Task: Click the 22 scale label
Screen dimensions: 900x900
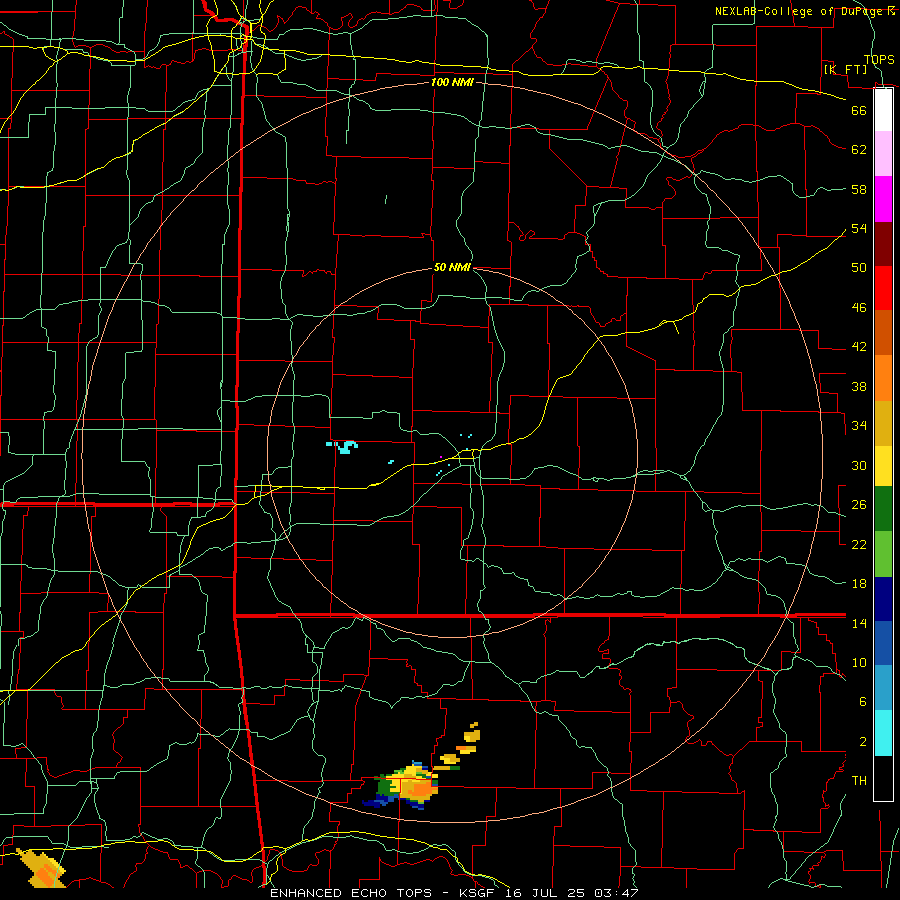Action: (x=859, y=544)
